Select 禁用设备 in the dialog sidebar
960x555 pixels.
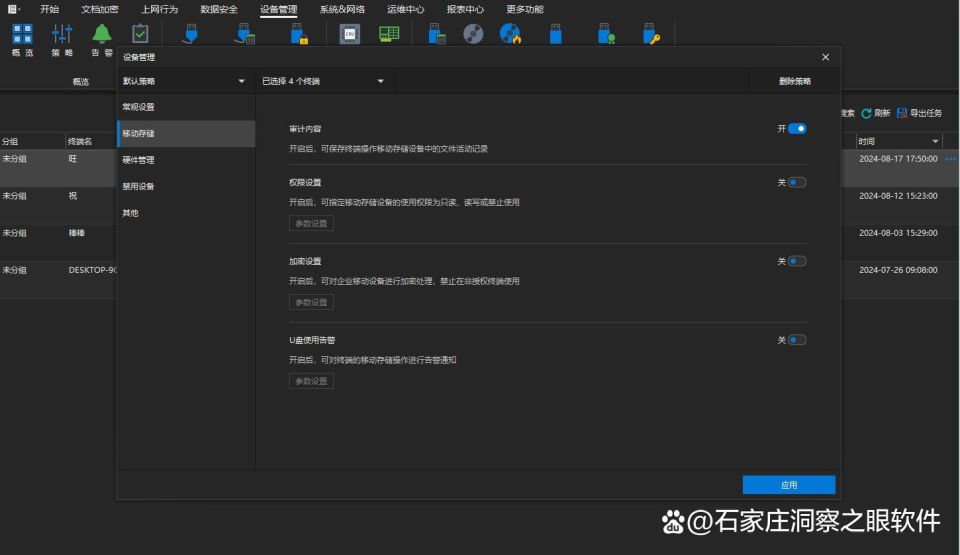click(x=186, y=186)
